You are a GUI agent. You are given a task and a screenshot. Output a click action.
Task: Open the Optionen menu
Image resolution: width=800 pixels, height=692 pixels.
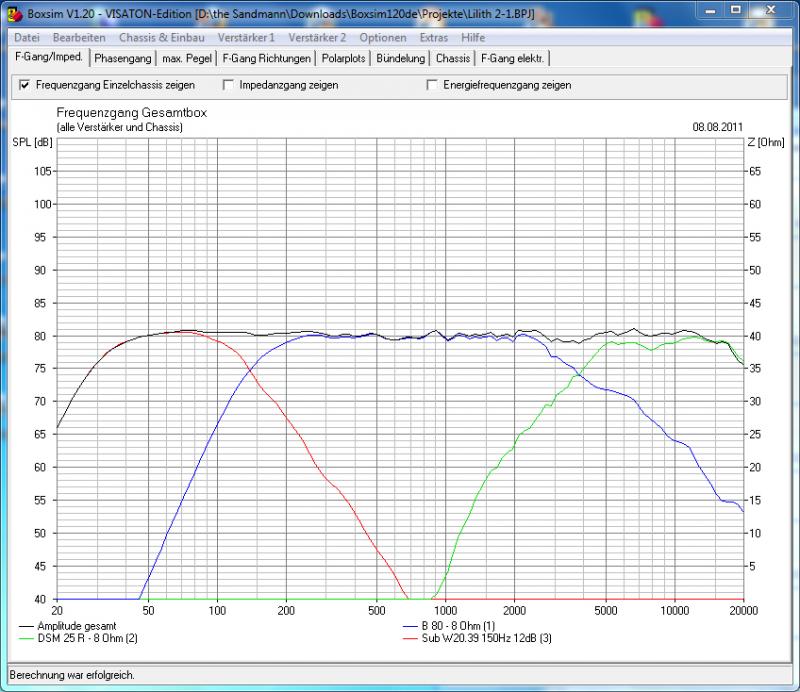click(x=382, y=38)
